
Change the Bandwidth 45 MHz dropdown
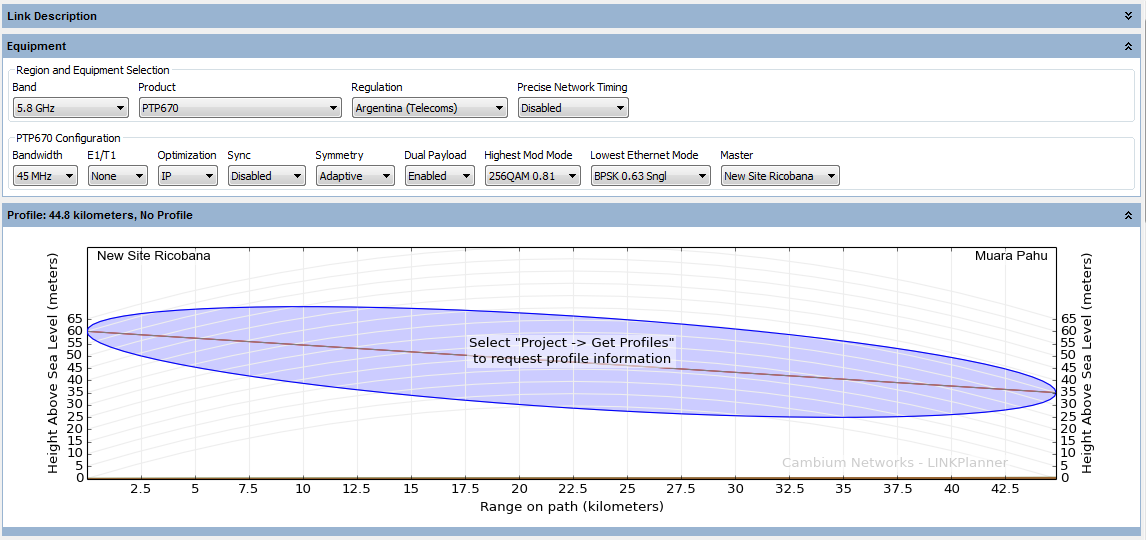tap(45, 176)
